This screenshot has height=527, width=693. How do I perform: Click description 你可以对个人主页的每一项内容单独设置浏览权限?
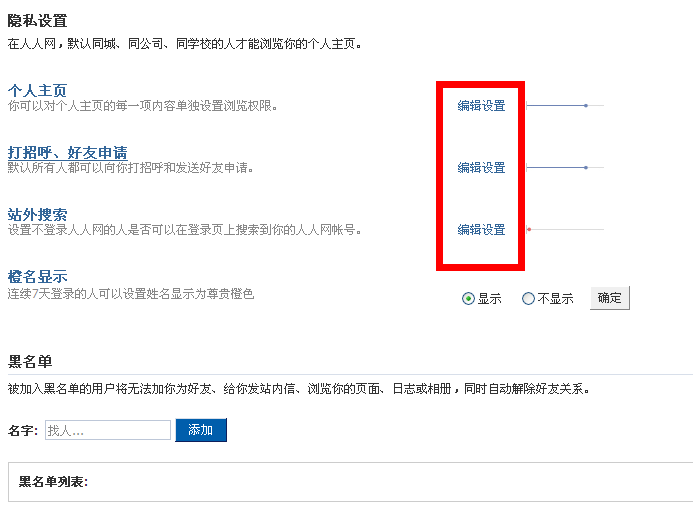142,106
